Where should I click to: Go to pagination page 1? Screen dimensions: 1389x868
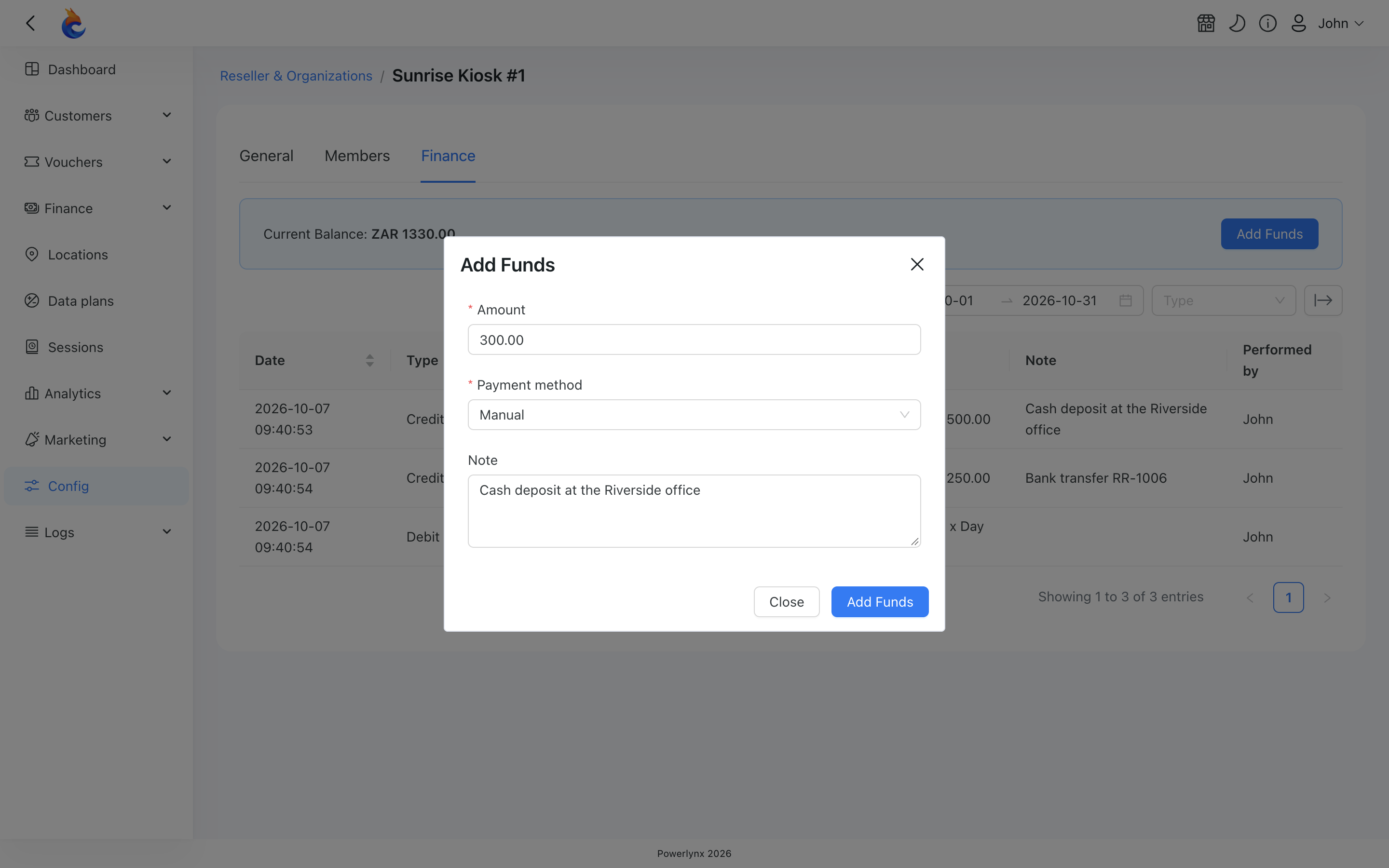1288,597
